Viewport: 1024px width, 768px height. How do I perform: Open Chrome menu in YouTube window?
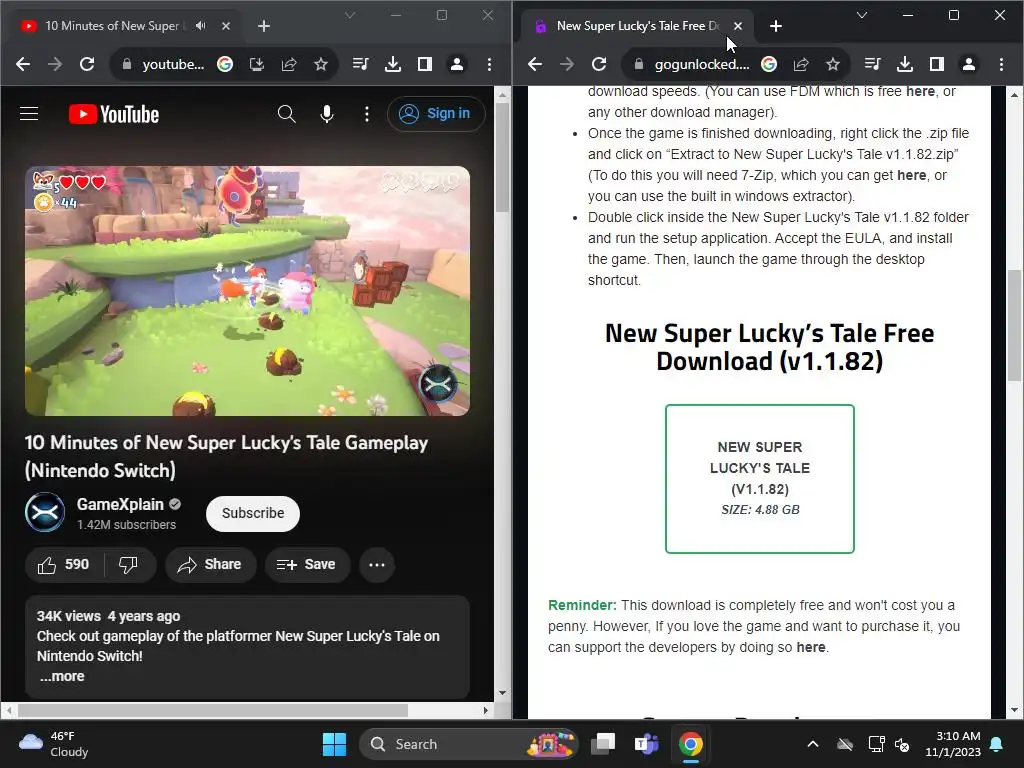[x=489, y=64]
